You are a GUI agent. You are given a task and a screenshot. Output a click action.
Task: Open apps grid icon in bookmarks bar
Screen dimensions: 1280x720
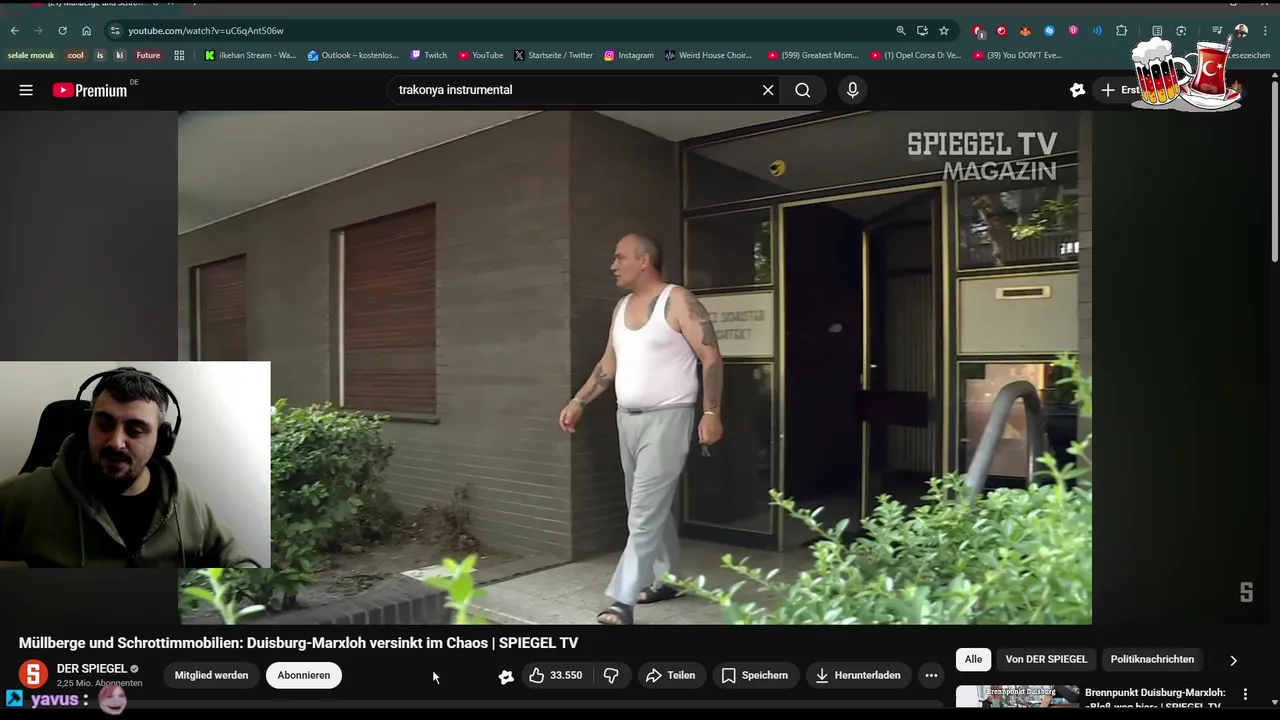[x=179, y=56]
